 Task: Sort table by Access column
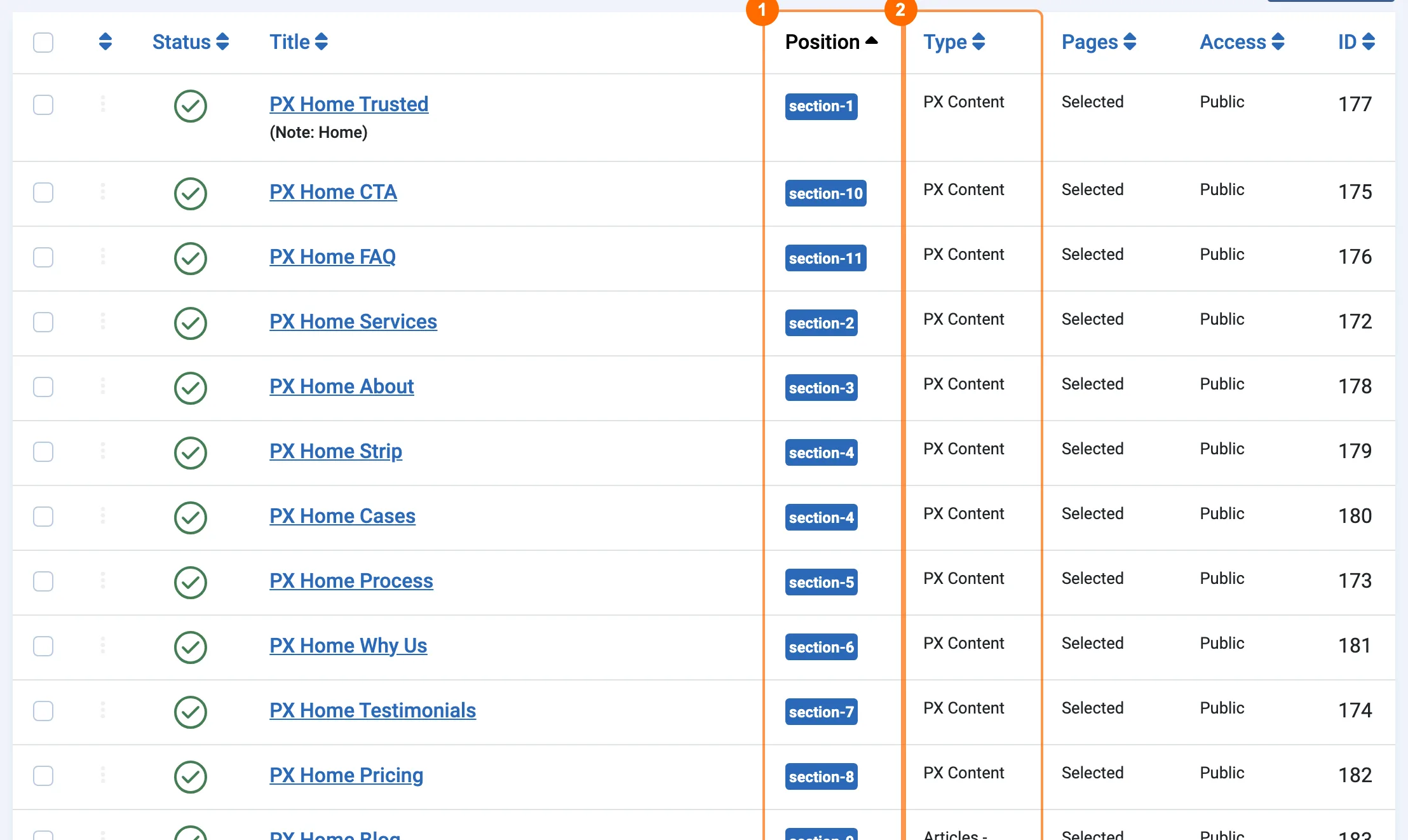click(1242, 42)
